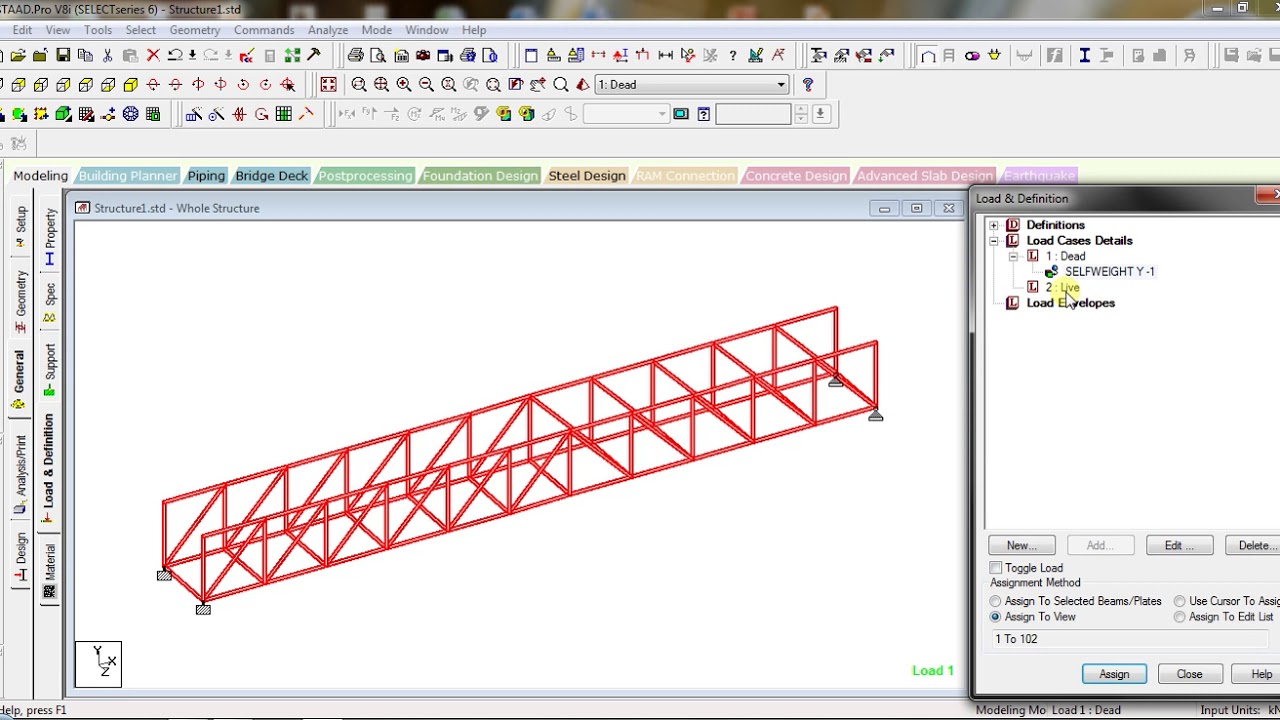The height and width of the screenshot is (720, 1280).
Task: Click the Generate Surface Meshing icon
Action: coord(86,114)
